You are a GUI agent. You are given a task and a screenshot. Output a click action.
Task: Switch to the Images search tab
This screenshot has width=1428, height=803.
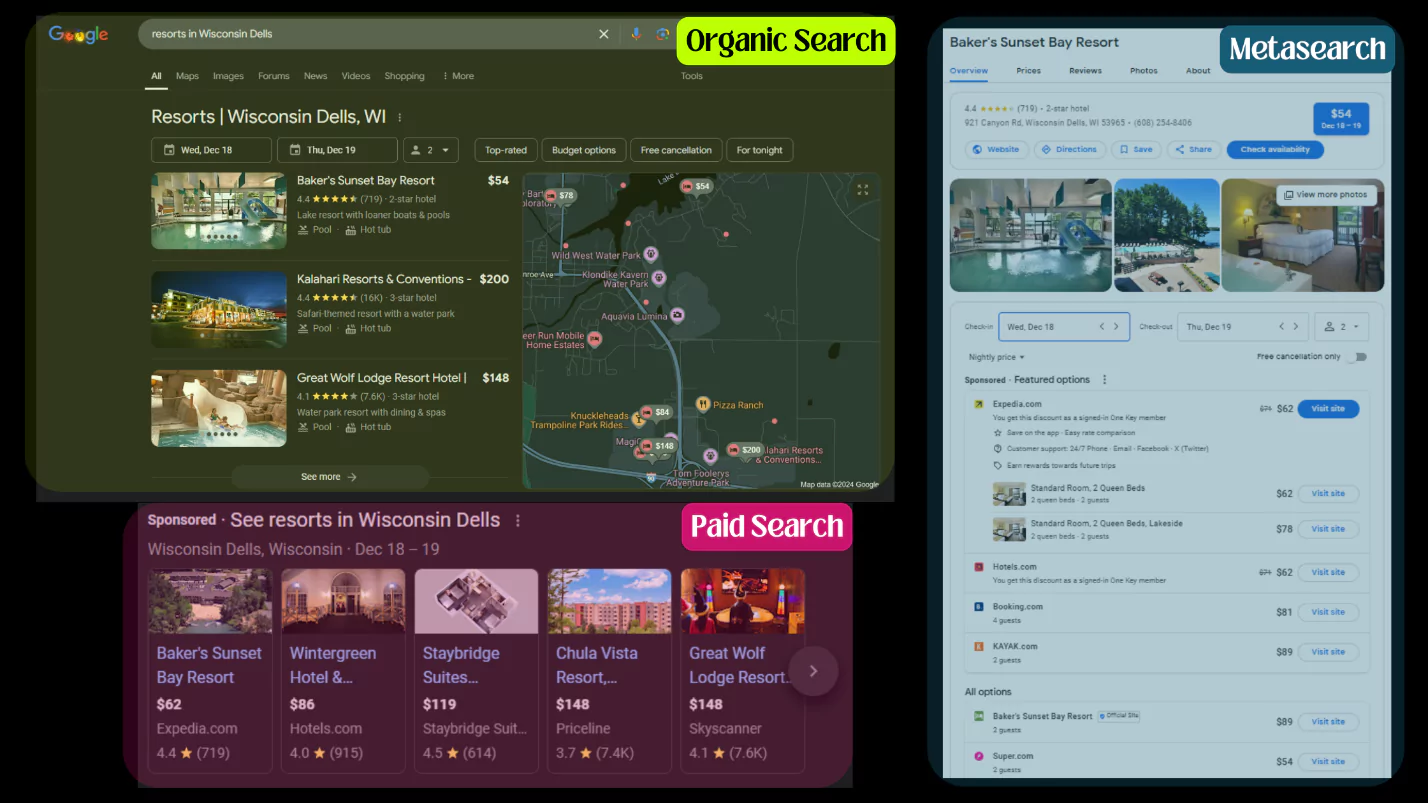[228, 76]
